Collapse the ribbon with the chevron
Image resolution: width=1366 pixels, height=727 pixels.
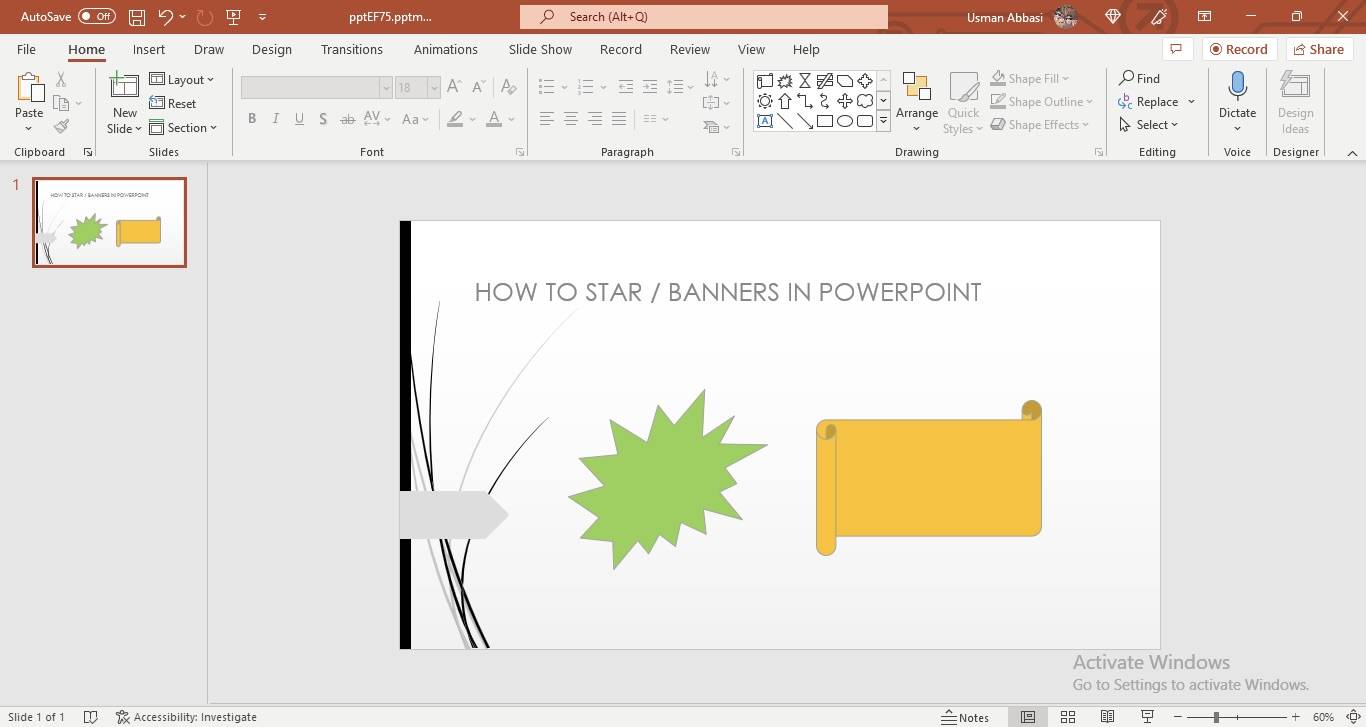coord(1352,153)
